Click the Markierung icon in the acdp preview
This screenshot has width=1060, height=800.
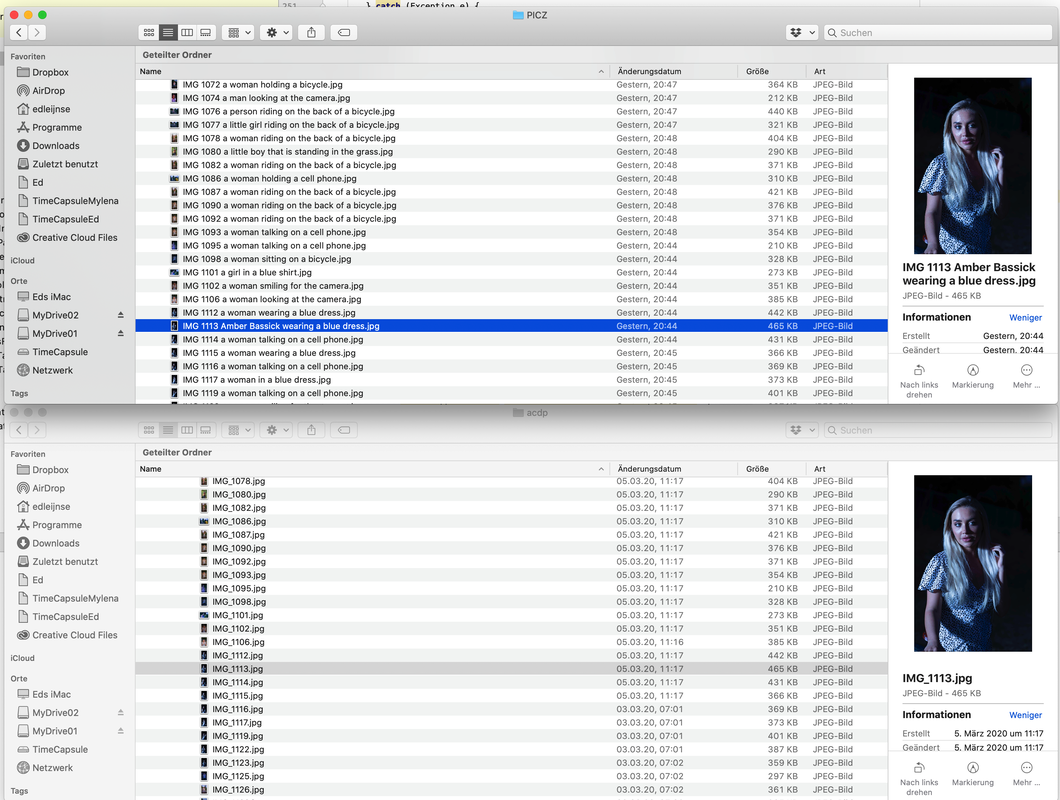tap(973, 768)
